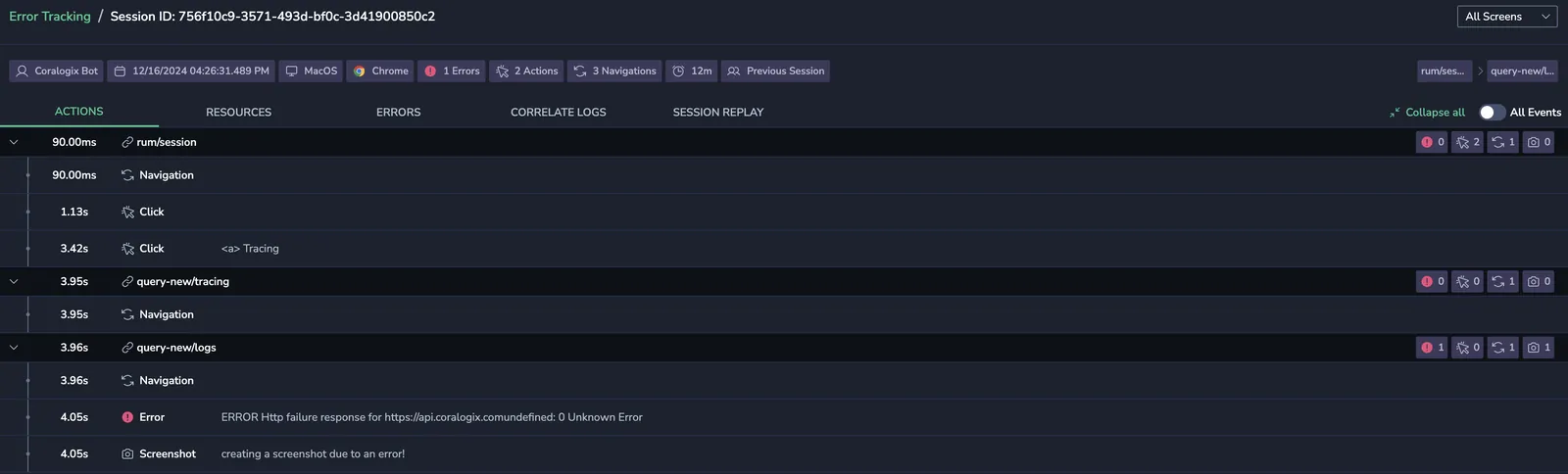Click rum/session errors count badge
This screenshot has width=1568, height=474.
1432,142
